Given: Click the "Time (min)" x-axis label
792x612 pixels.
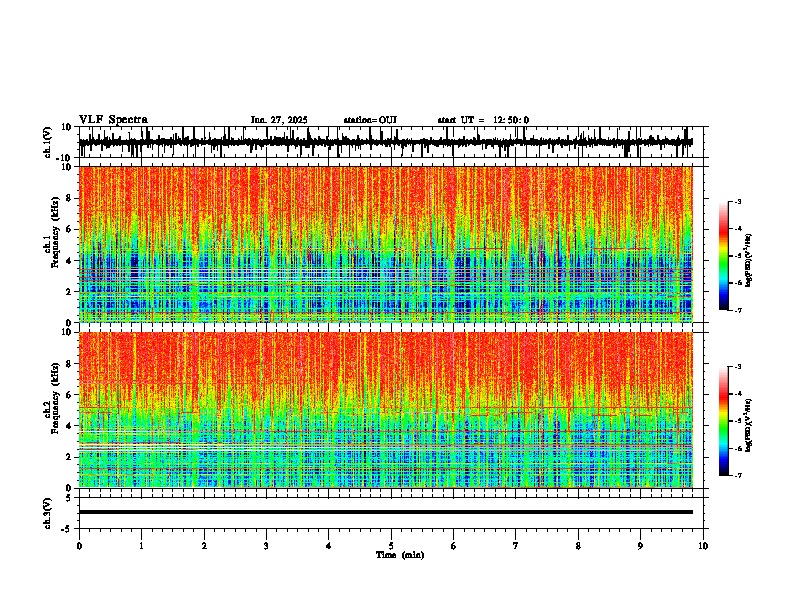Looking at the screenshot, I should click(400, 555).
